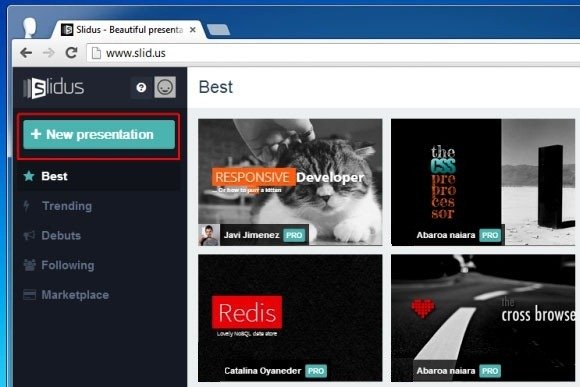Select the Slidus browser tab
This screenshot has height=387, width=580.
pos(129,30)
